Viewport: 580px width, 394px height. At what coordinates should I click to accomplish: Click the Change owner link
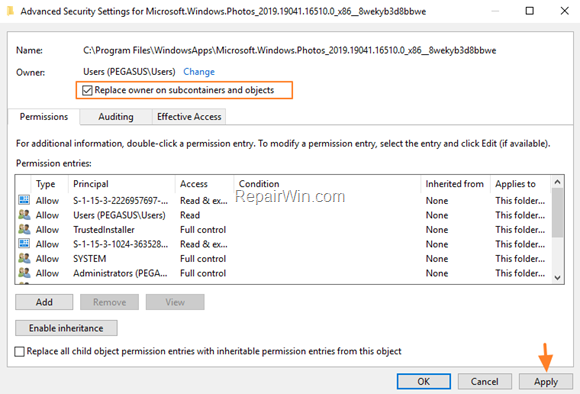199,72
